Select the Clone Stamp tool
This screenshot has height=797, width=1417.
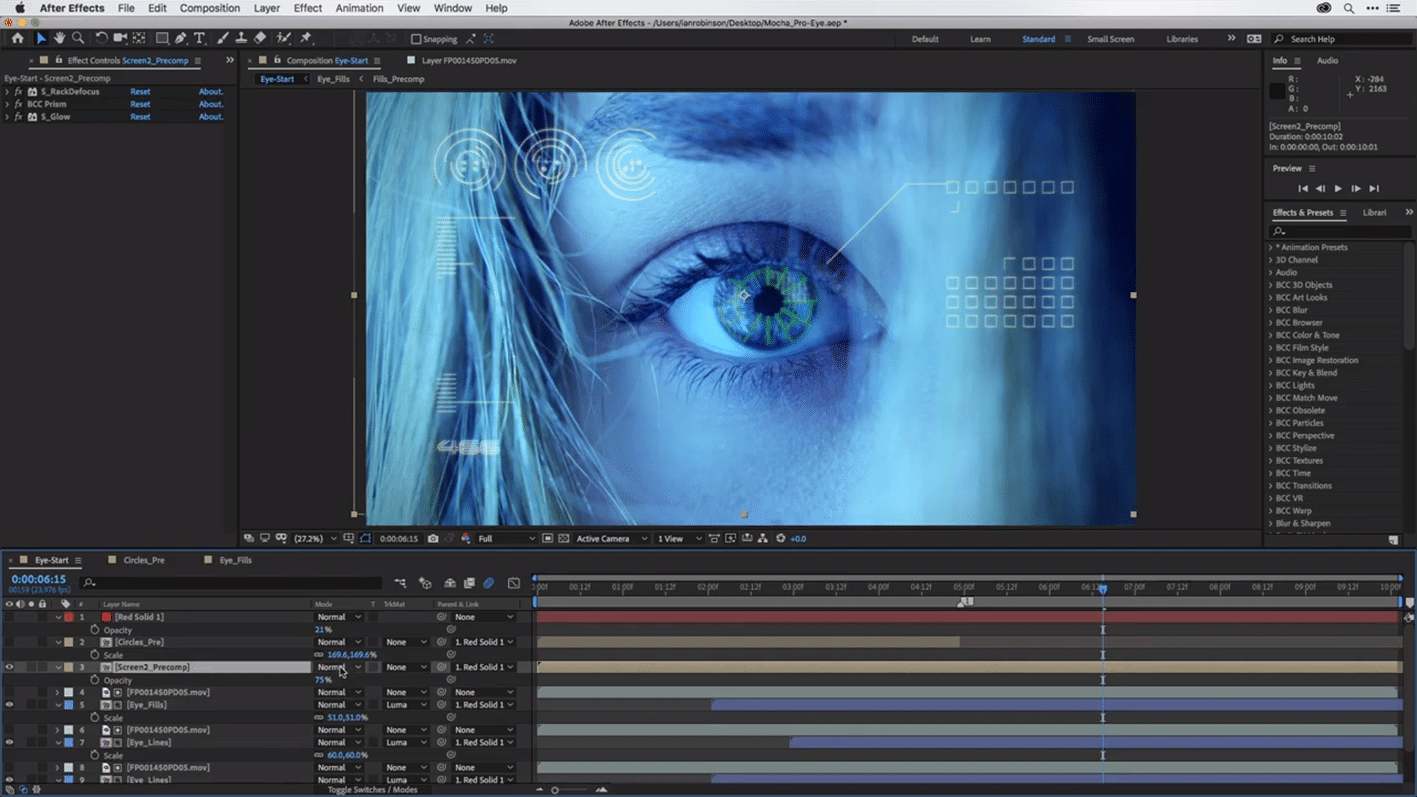coord(241,38)
